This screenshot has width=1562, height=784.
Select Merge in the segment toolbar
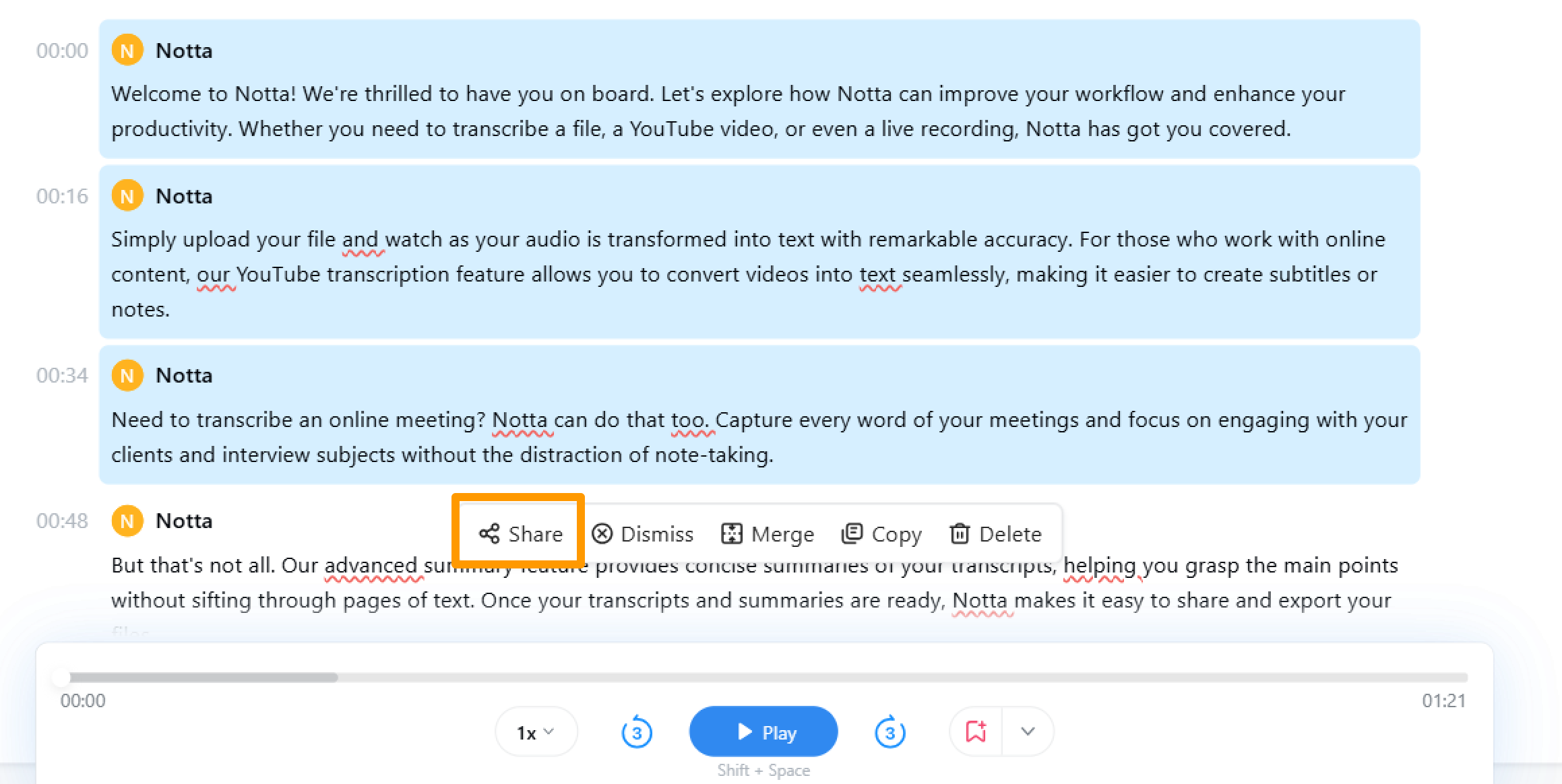click(x=767, y=534)
